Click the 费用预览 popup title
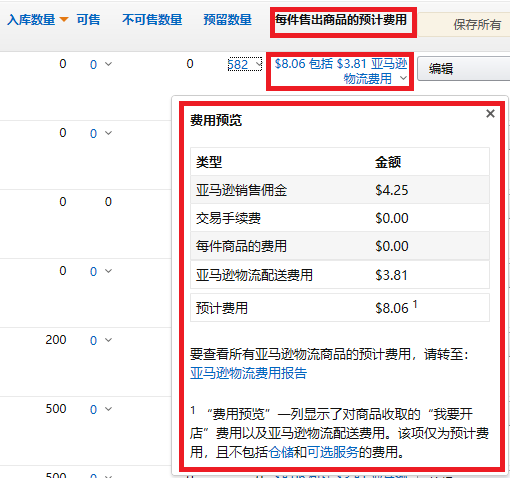510x478 pixels. pyautogui.click(x=216, y=120)
